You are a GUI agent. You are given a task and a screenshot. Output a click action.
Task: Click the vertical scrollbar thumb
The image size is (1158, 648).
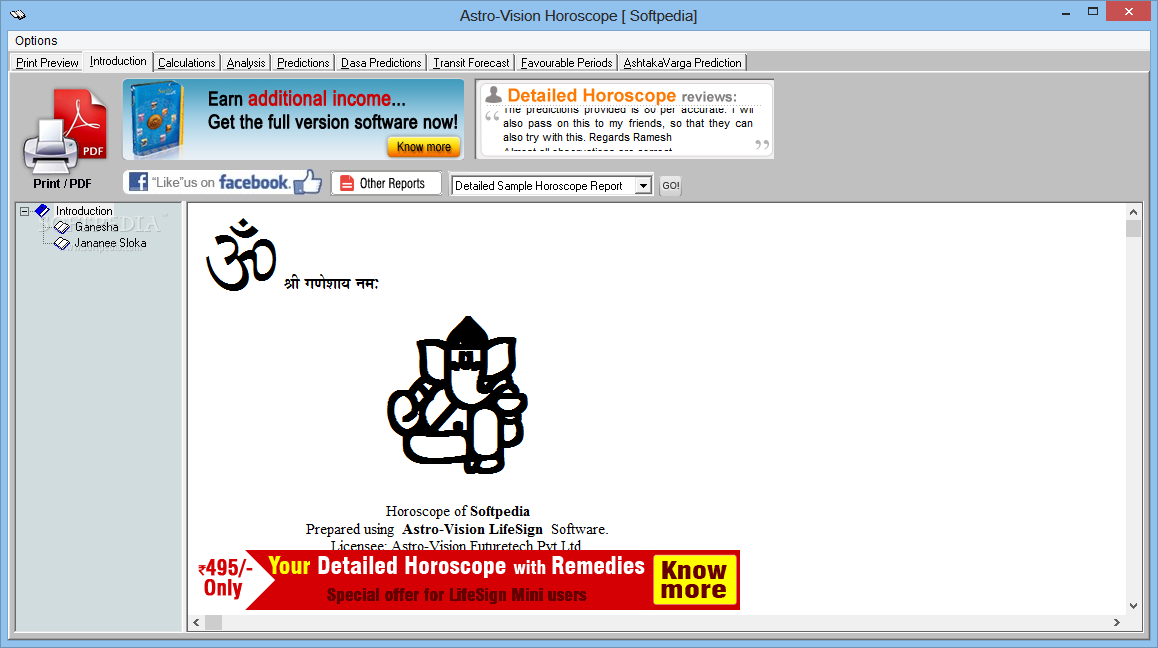pos(1134,228)
